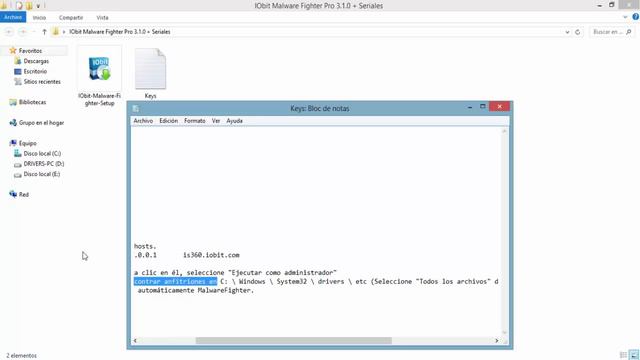Image resolution: width=640 pixels, height=360 pixels.
Task: Switch to details view icon in status bar
Action: point(623,355)
